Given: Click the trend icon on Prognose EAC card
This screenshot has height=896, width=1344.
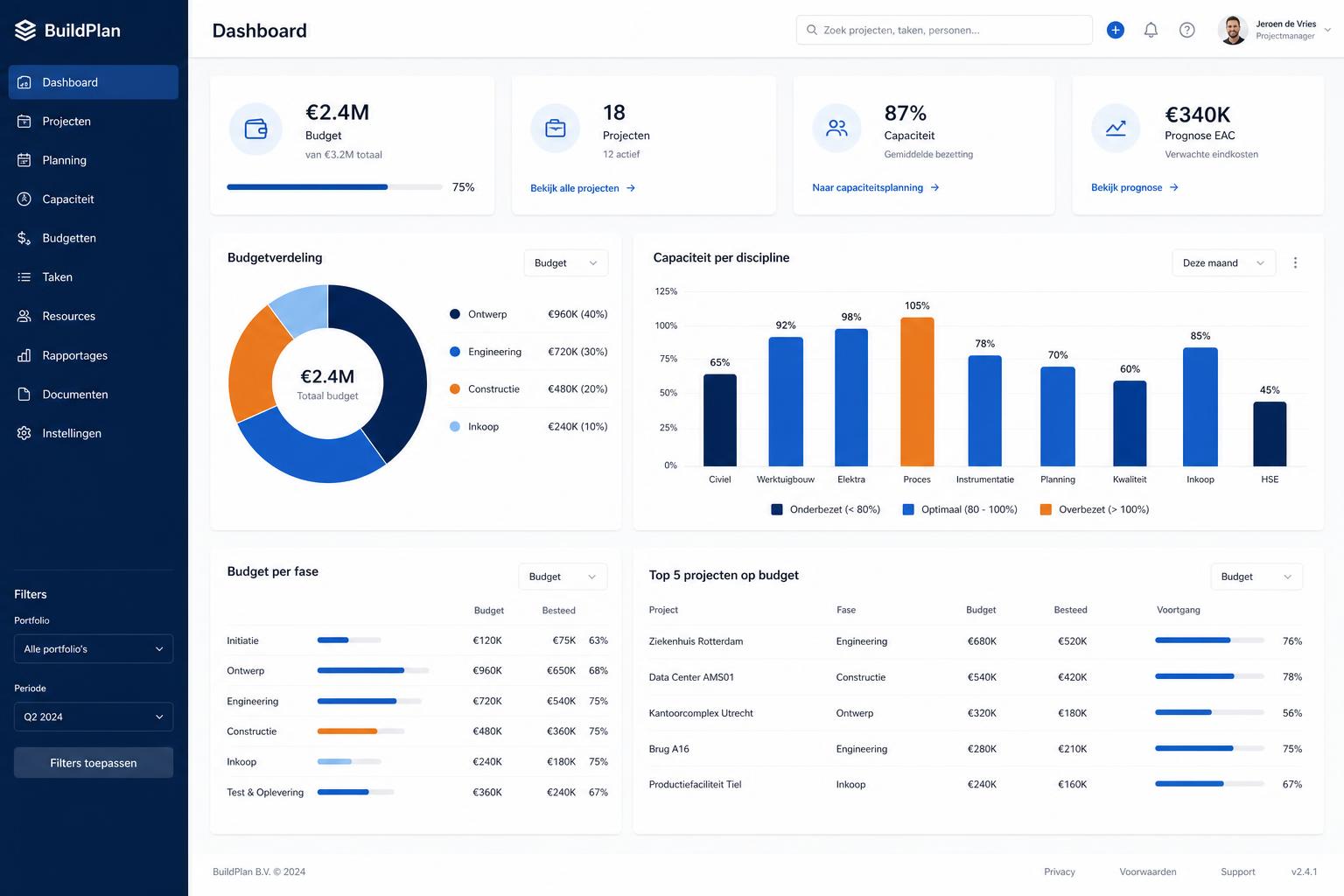Looking at the screenshot, I should pyautogui.click(x=1116, y=129).
